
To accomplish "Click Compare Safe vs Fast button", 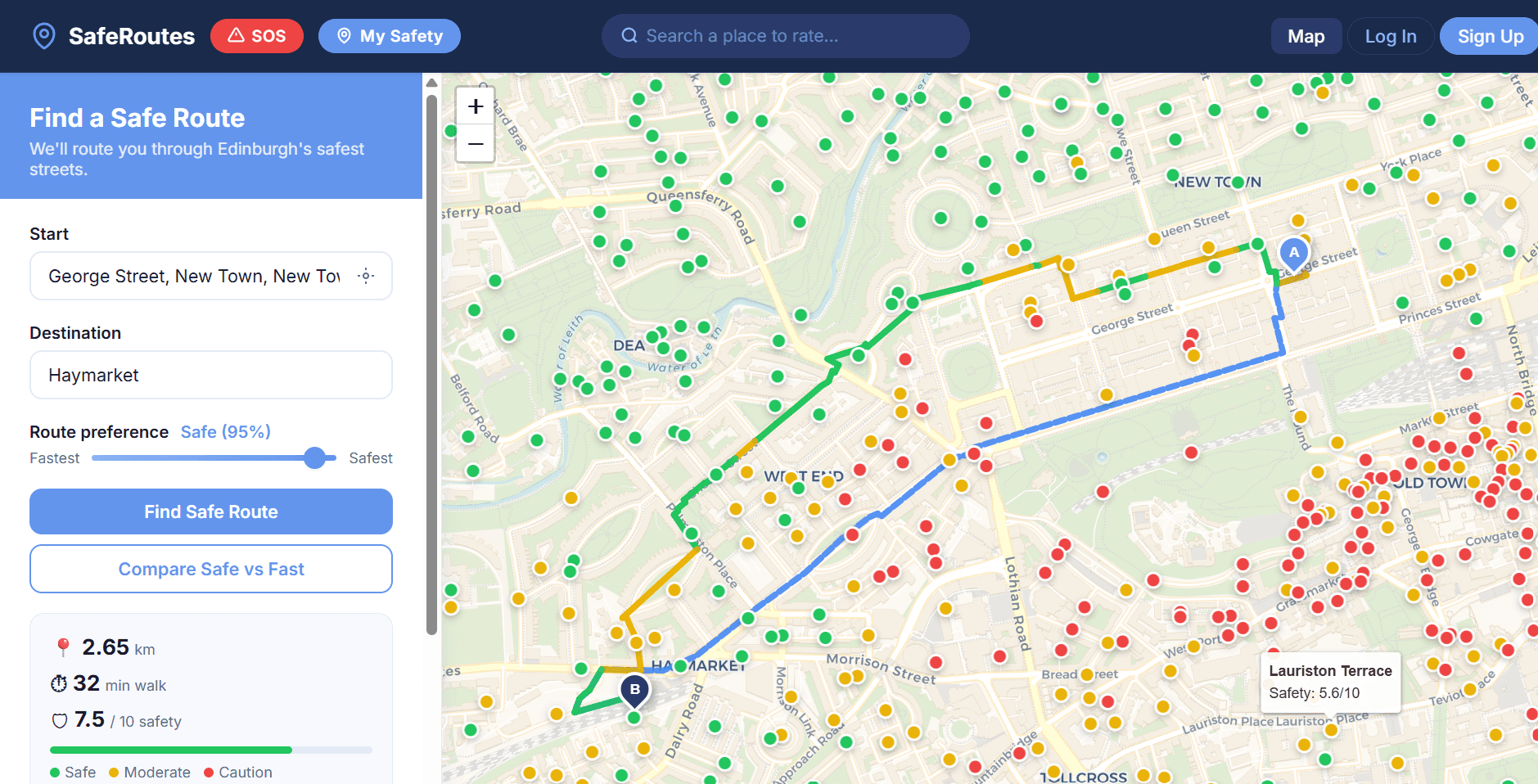I will (211, 569).
